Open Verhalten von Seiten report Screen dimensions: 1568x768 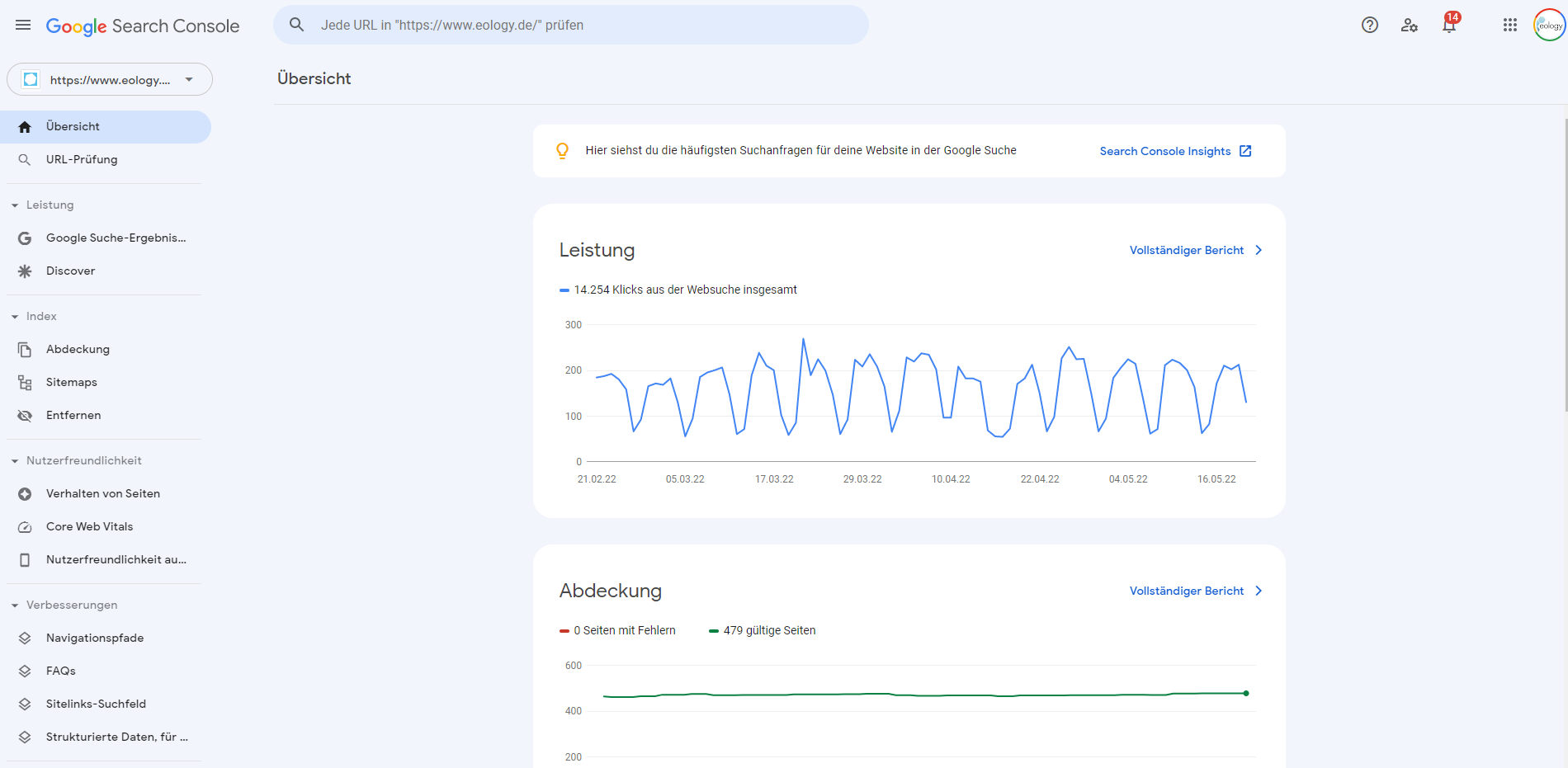106,494
